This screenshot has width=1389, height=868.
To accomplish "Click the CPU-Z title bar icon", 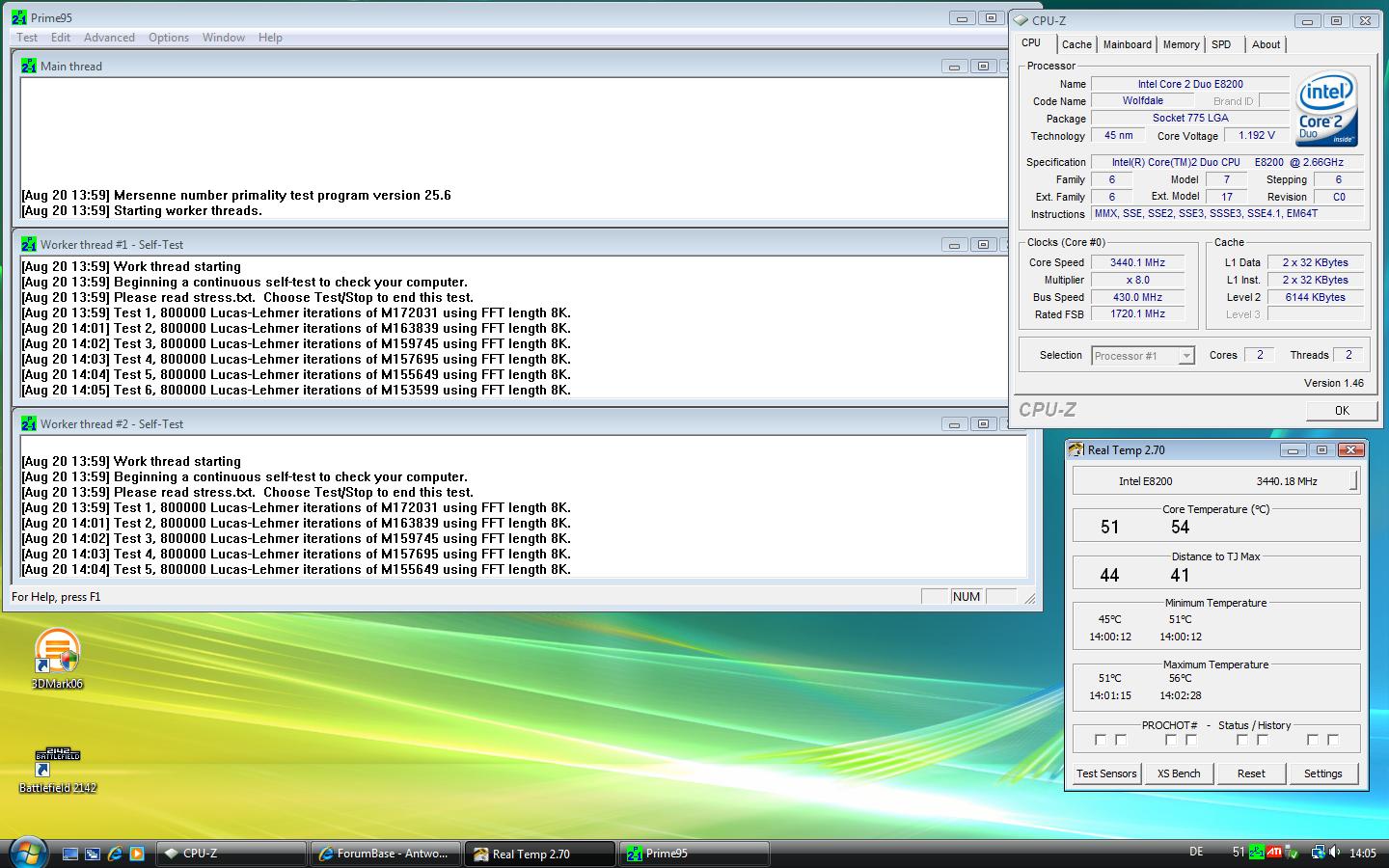I will click(x=1021, y=20).
